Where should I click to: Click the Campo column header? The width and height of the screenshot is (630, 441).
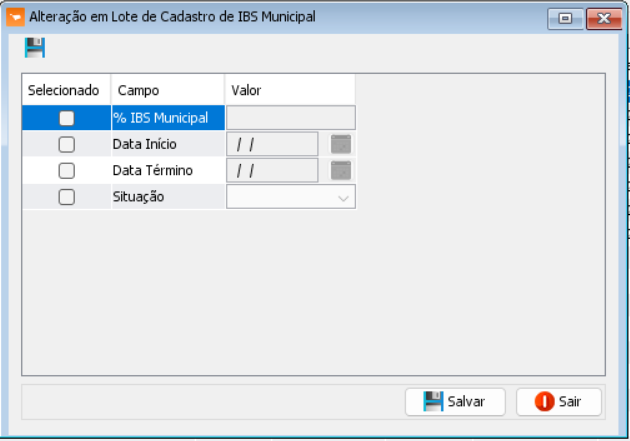(x=138, y=90)
